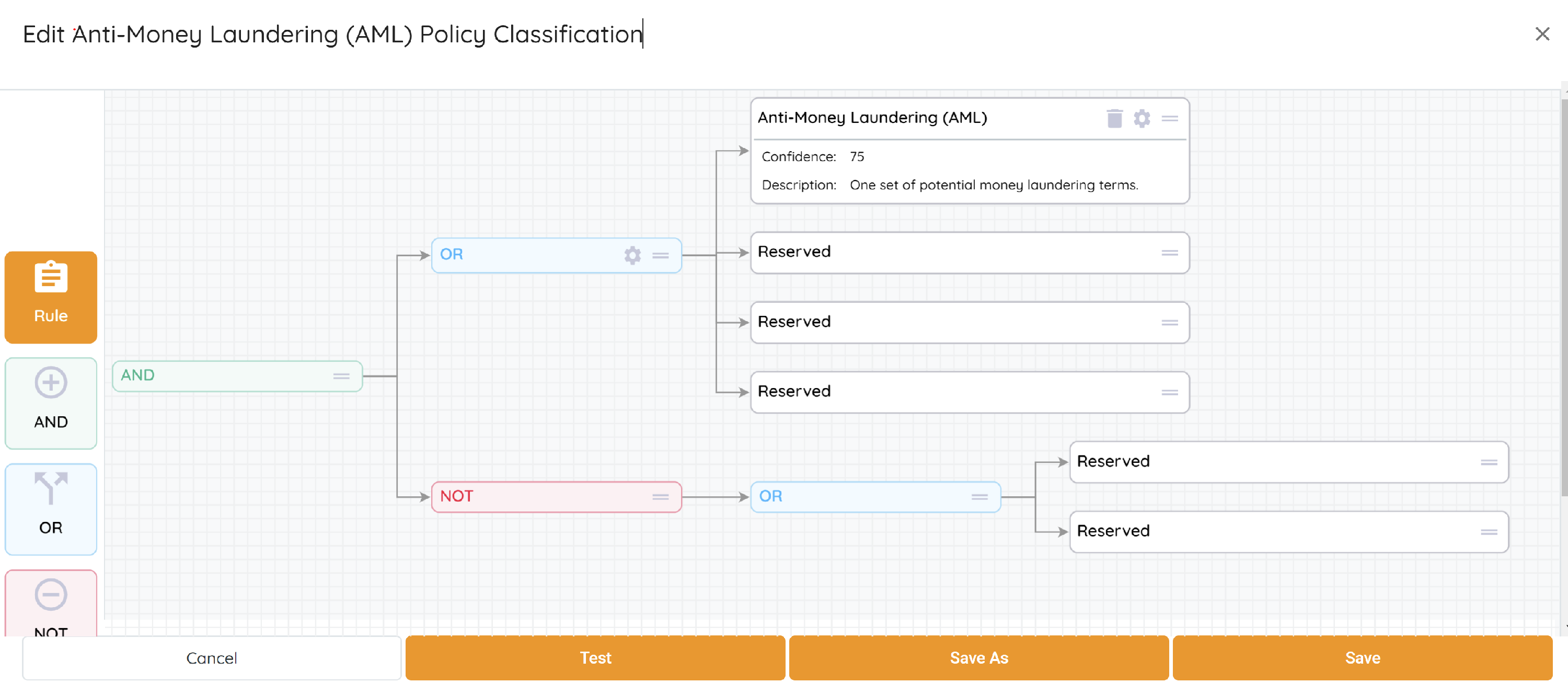Pick the AND operator palette tile

(x=51, y=403)
